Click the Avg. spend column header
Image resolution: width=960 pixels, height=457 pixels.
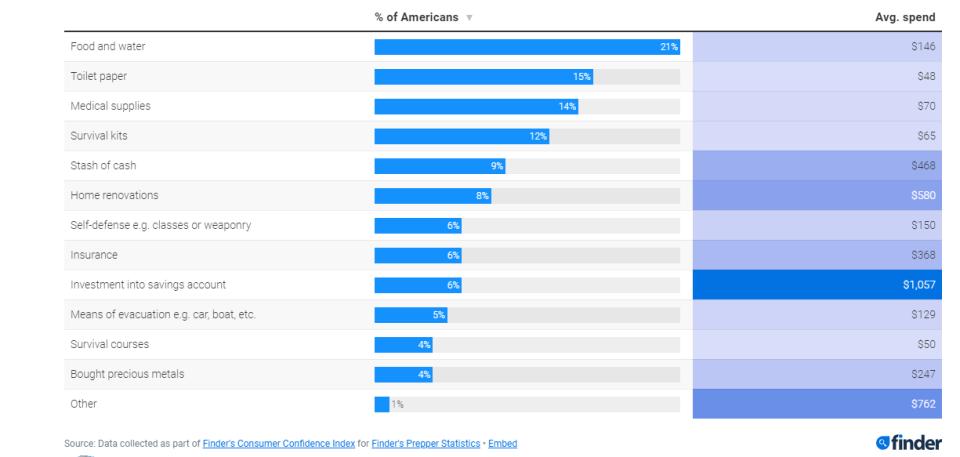click(x=905, y=18)
